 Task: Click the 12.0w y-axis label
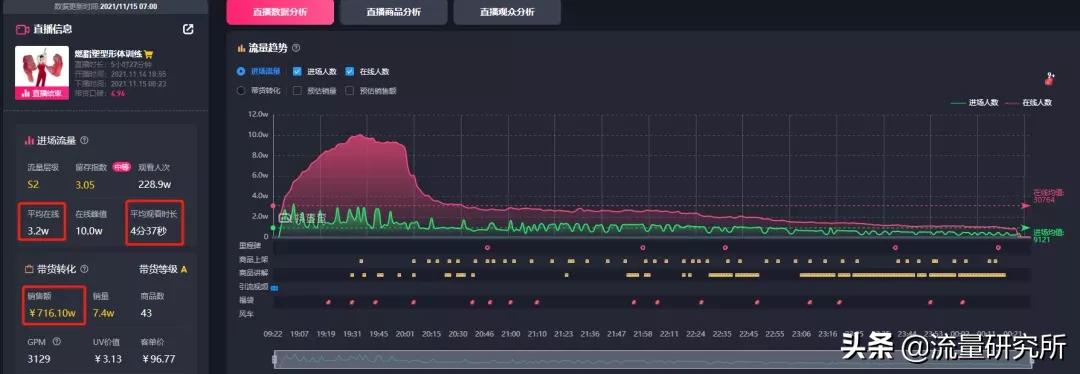[x=257, y=114]
